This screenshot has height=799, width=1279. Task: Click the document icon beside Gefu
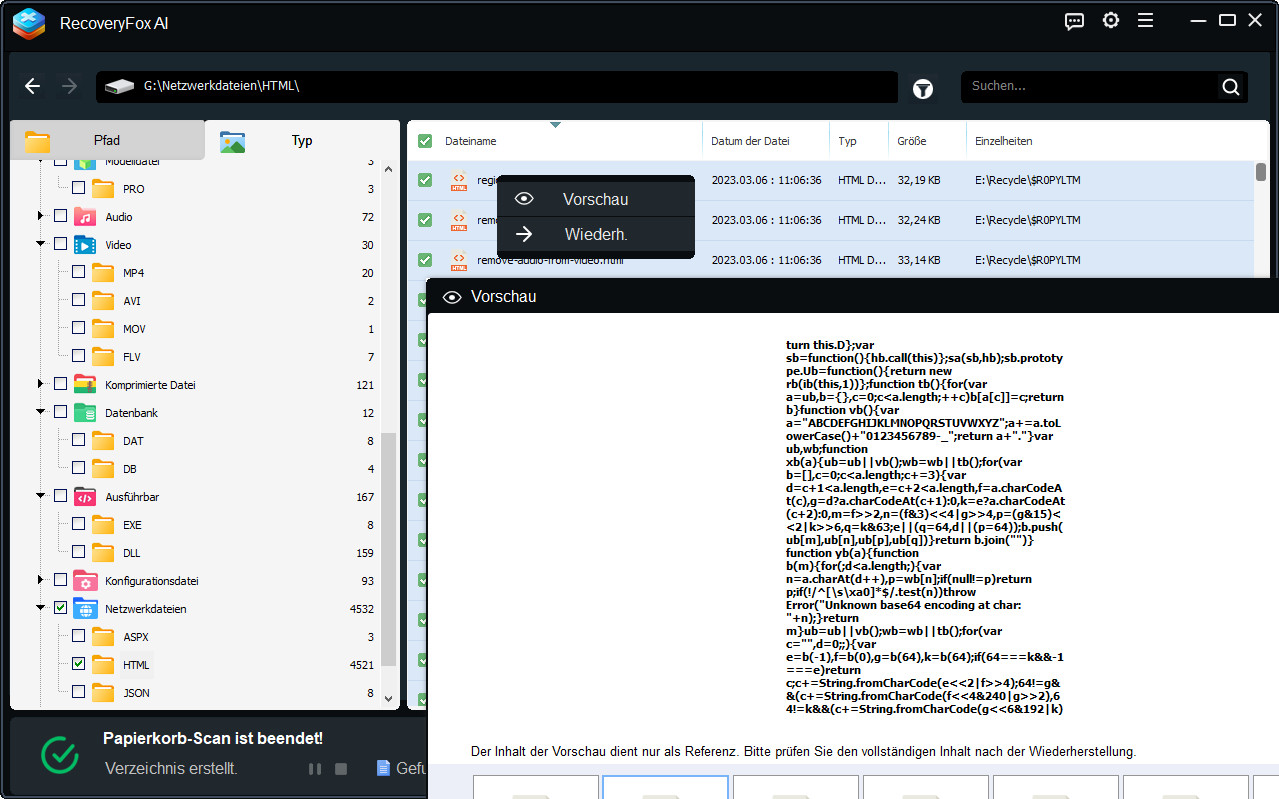click(x=383, y=768)
